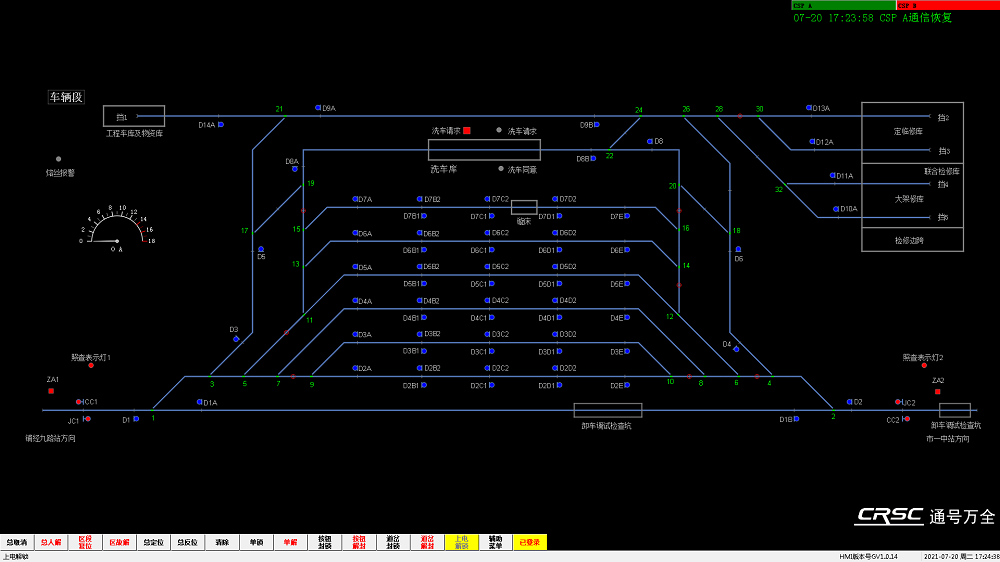Click the yellow 上电解锁 button
This screenshot has width=1000, height=562.
[x=461, y=542]
